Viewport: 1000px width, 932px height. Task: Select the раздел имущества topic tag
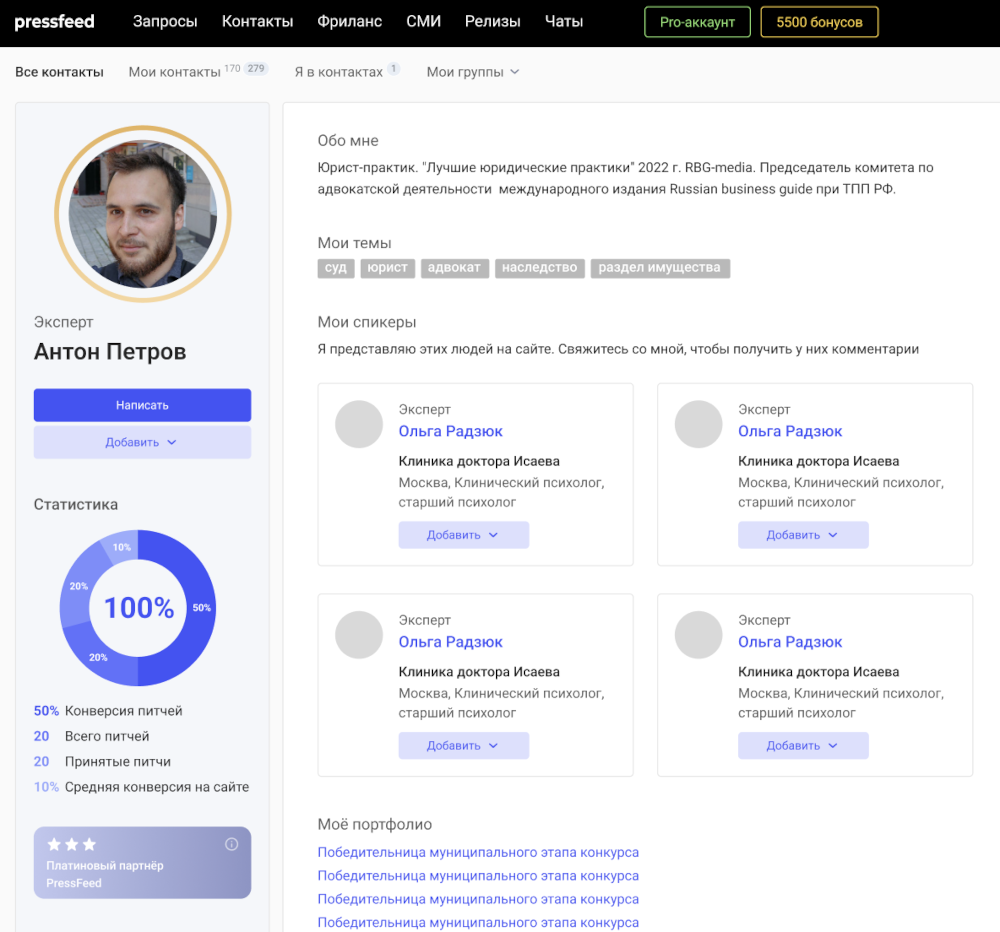[659, 268]
